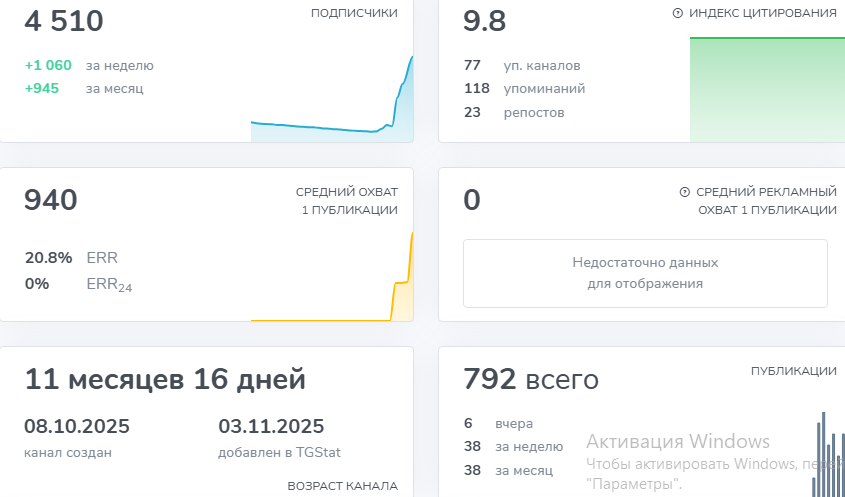Click the 118 mentions count
The height and width of the screenshot is (497, 845).
477,88
